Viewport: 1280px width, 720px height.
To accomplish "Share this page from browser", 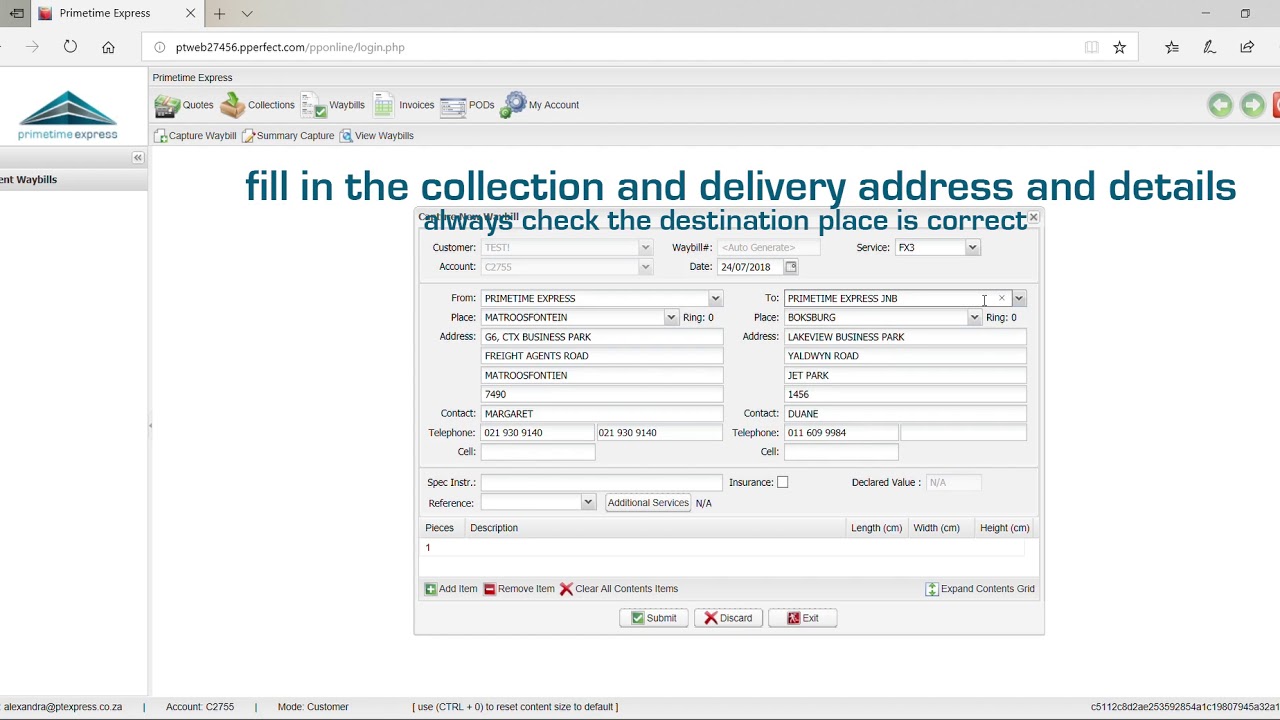I will point(1247,47).
